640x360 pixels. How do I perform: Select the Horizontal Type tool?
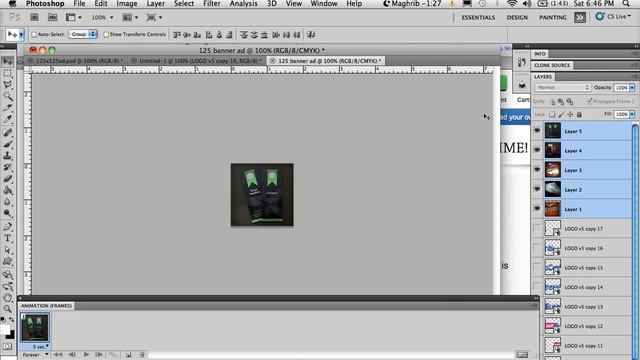(x=7, y=238)
